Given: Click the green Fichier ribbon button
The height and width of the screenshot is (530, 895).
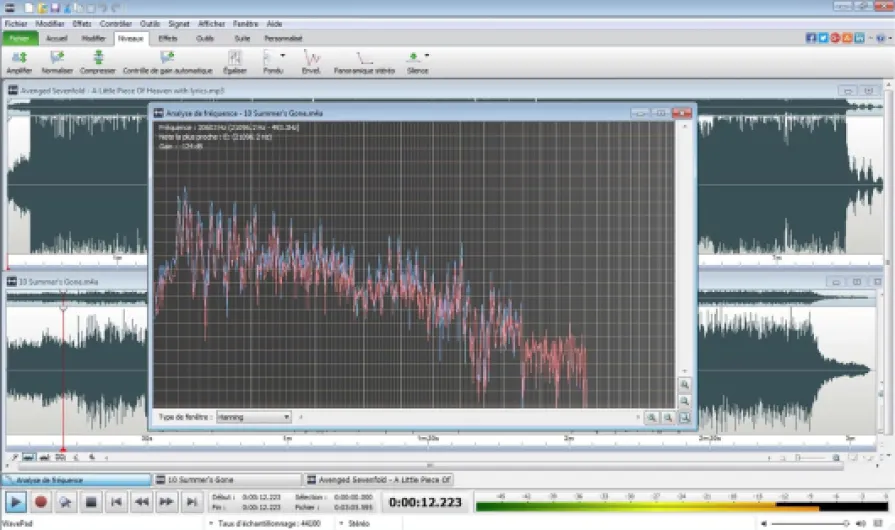Looking at the screenshot, I should (x=20, y=38).
